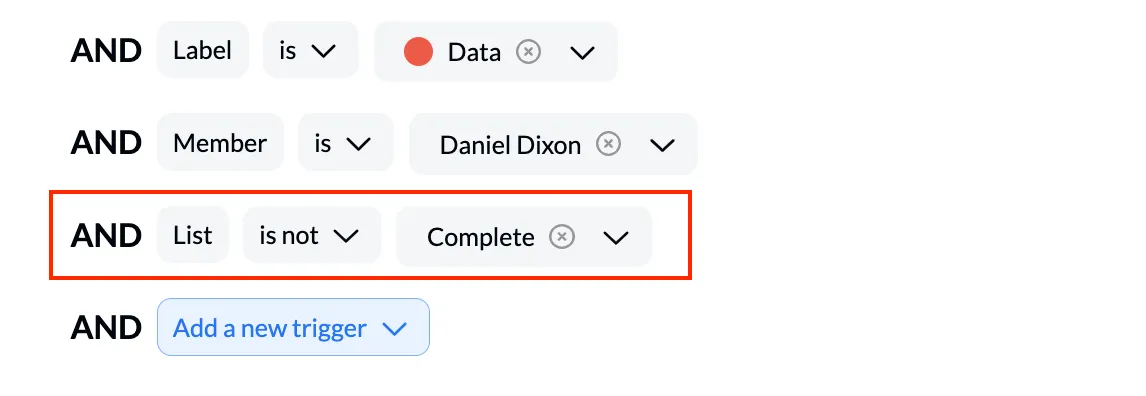Select the Member field chip
The image size is (1146, 396).
220,142
